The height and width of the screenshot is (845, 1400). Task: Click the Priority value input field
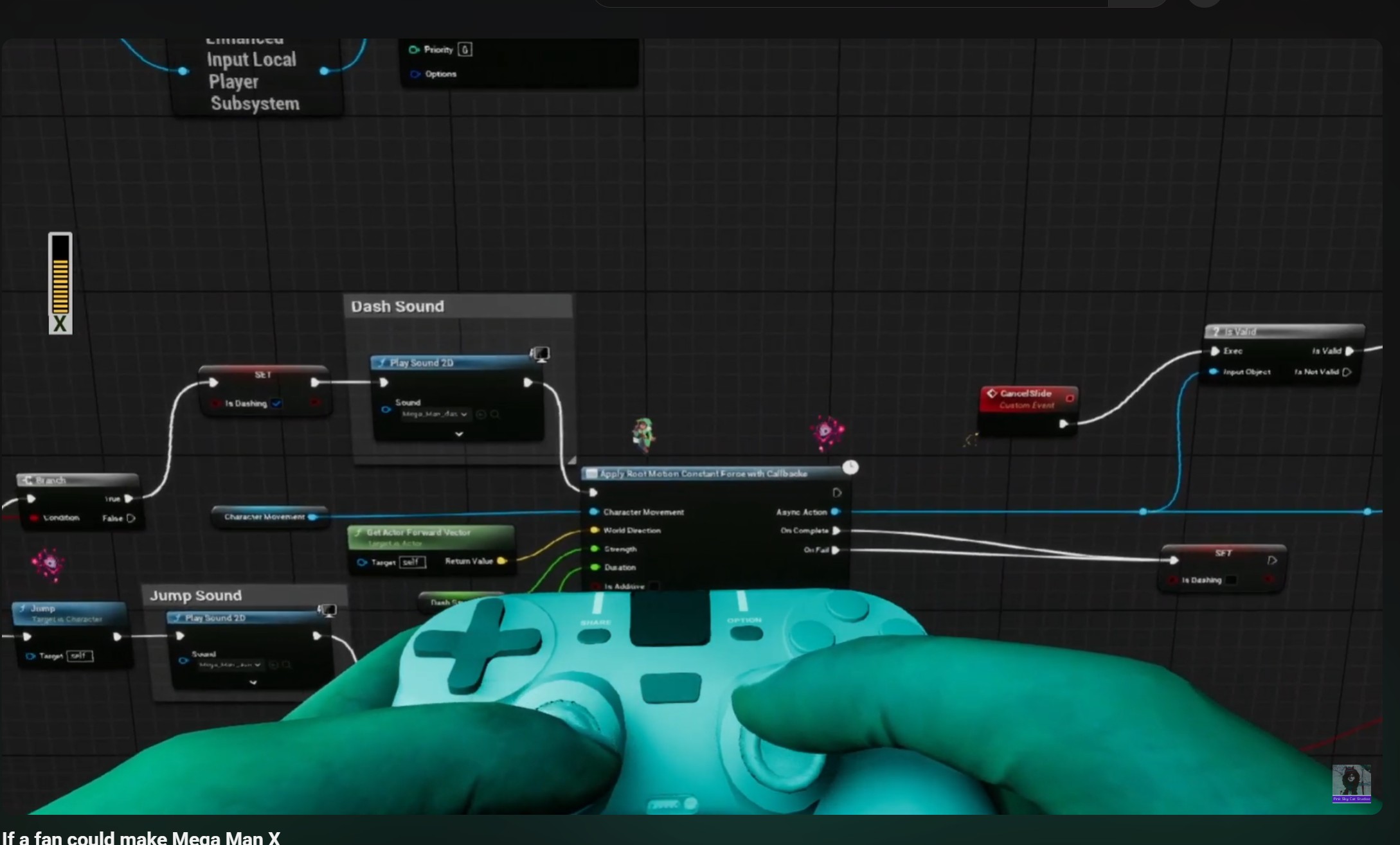[465, 49]
